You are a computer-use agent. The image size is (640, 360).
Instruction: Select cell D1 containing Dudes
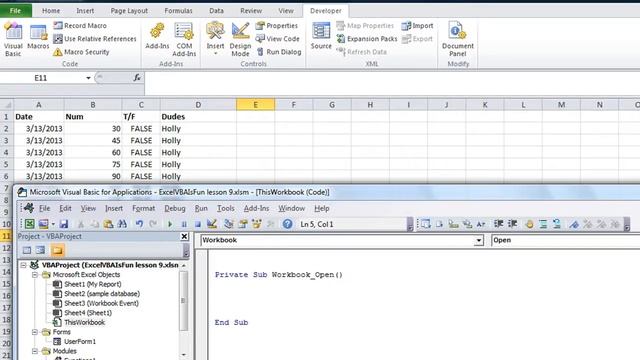[x=198, y=117]
